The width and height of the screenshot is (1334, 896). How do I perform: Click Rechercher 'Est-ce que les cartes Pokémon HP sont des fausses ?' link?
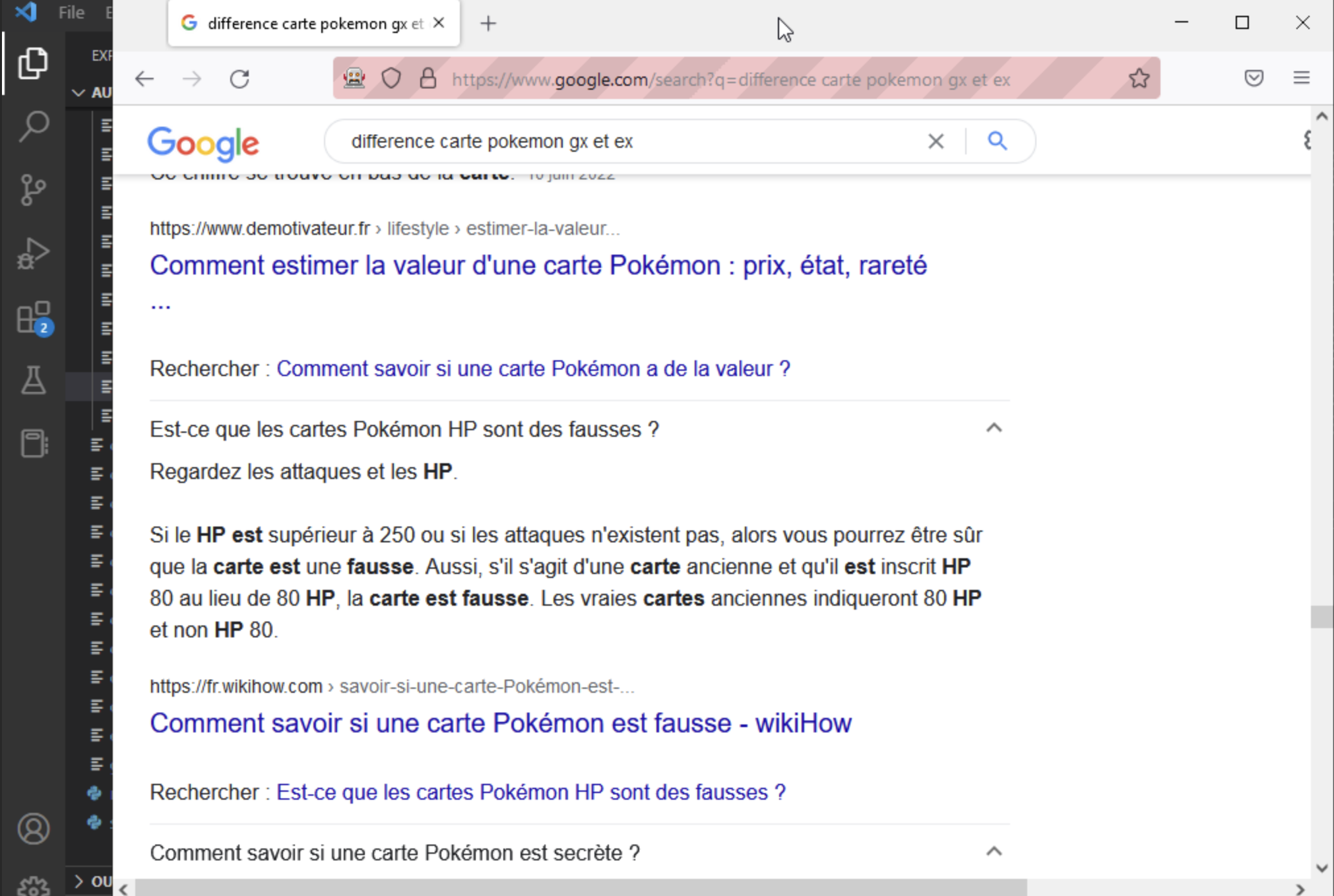[x=531, y=792]
